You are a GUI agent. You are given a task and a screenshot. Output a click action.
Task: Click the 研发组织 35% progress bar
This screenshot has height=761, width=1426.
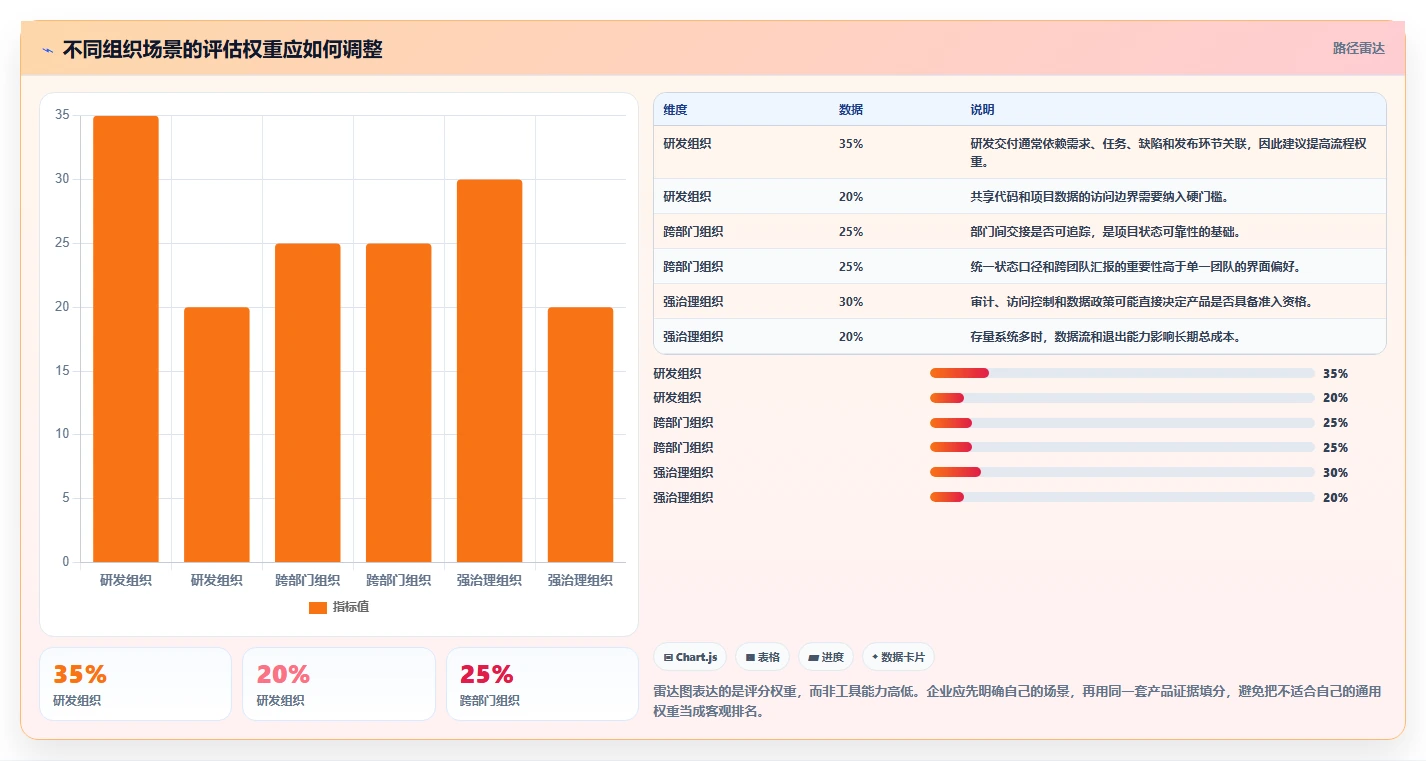[x=1122, y=373]
